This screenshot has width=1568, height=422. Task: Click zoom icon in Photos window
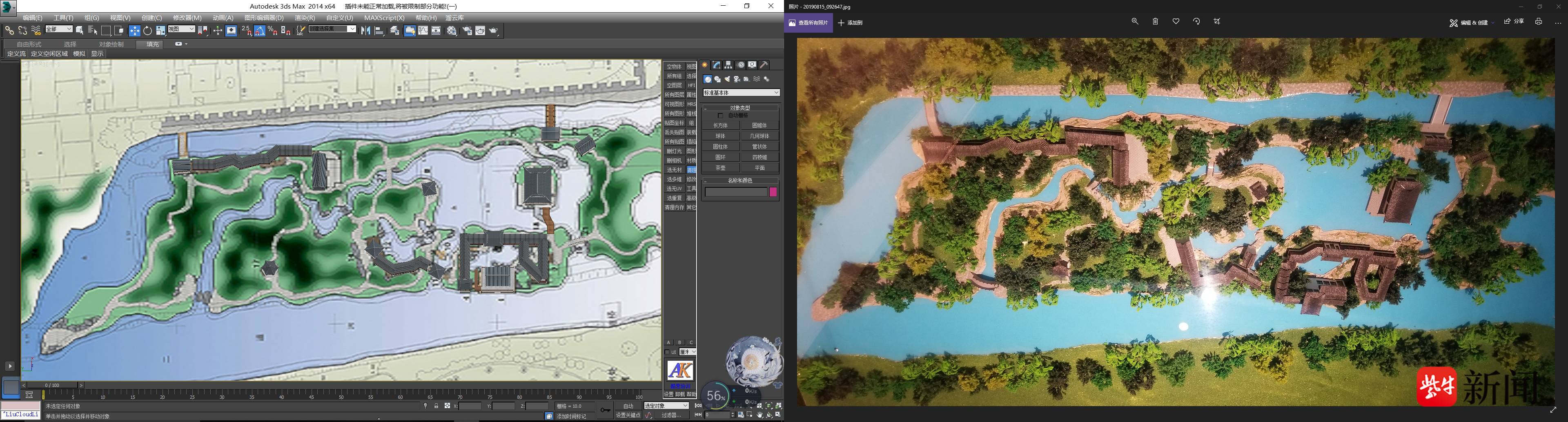[x=1135, y=21]
